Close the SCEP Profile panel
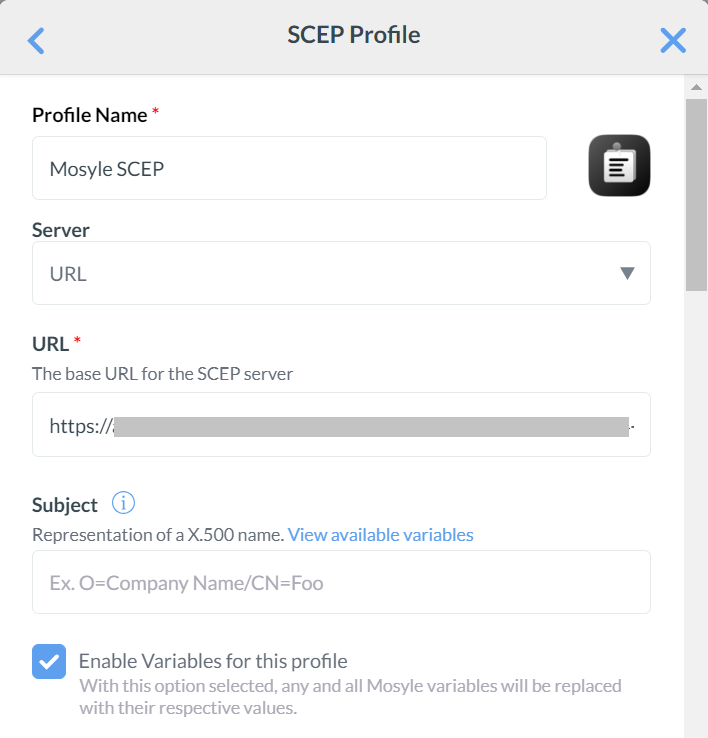 (x=673, y=40)
